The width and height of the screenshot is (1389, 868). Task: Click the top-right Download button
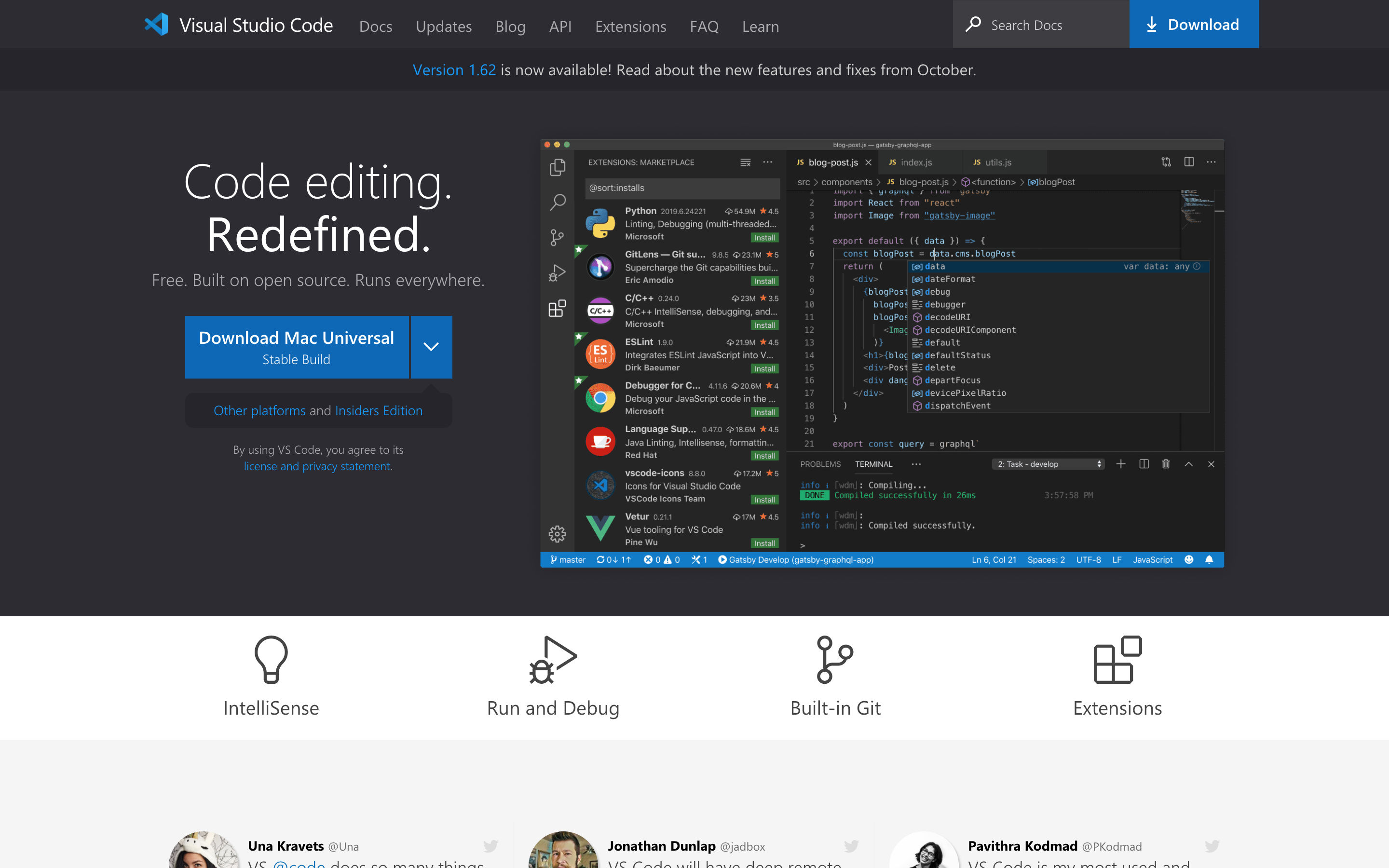(1193, 24)
